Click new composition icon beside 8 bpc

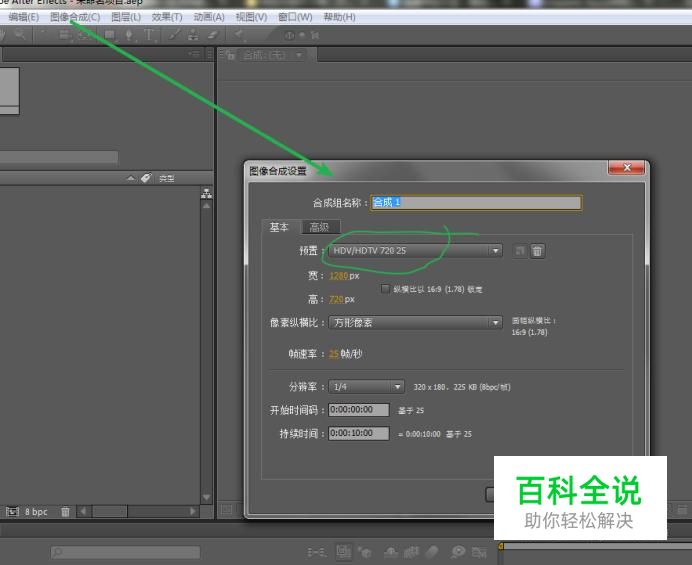click(x=12, y=512)
